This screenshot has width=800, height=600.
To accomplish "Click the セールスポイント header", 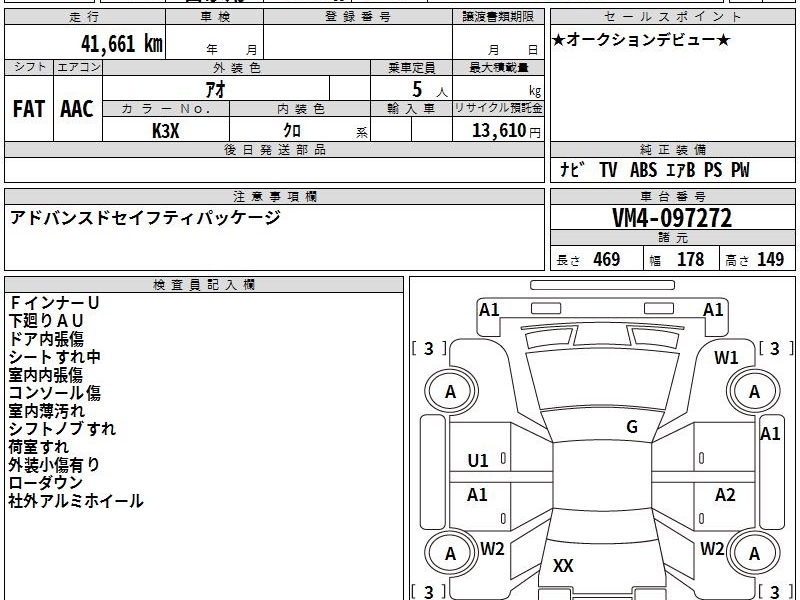I will coord(673,16).
